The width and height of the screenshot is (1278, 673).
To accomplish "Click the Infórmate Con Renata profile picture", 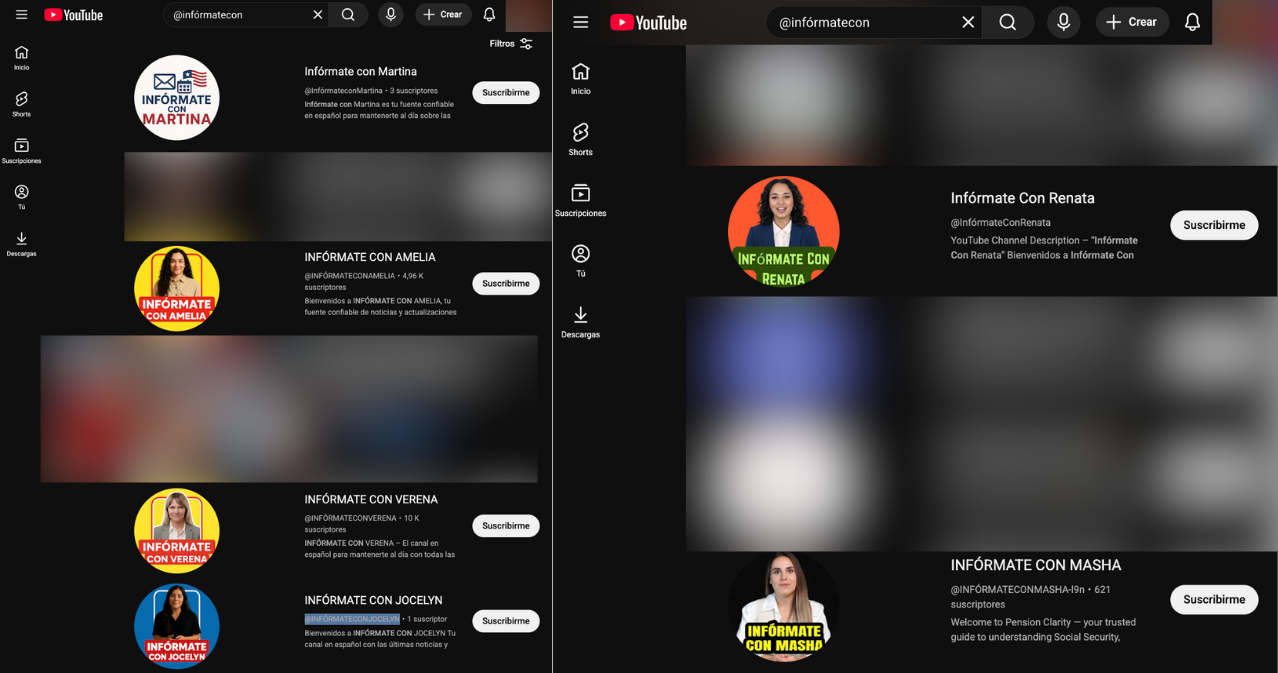I will click(x=783, y=231).
